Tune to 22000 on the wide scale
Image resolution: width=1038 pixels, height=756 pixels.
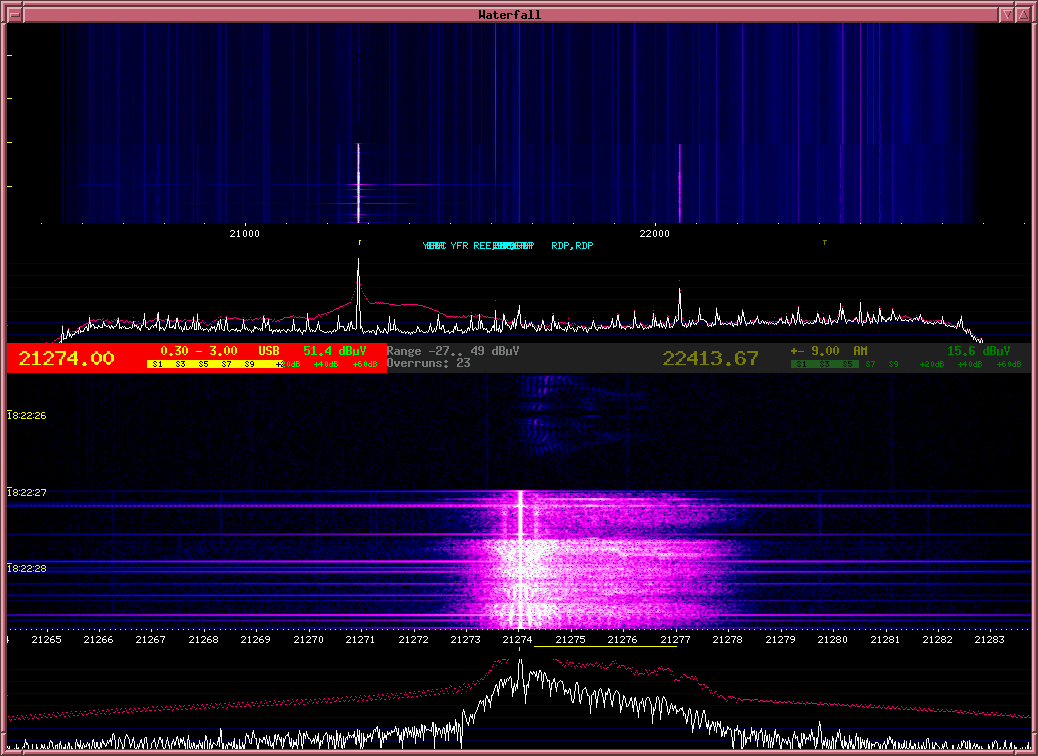(x=654, y=234)
